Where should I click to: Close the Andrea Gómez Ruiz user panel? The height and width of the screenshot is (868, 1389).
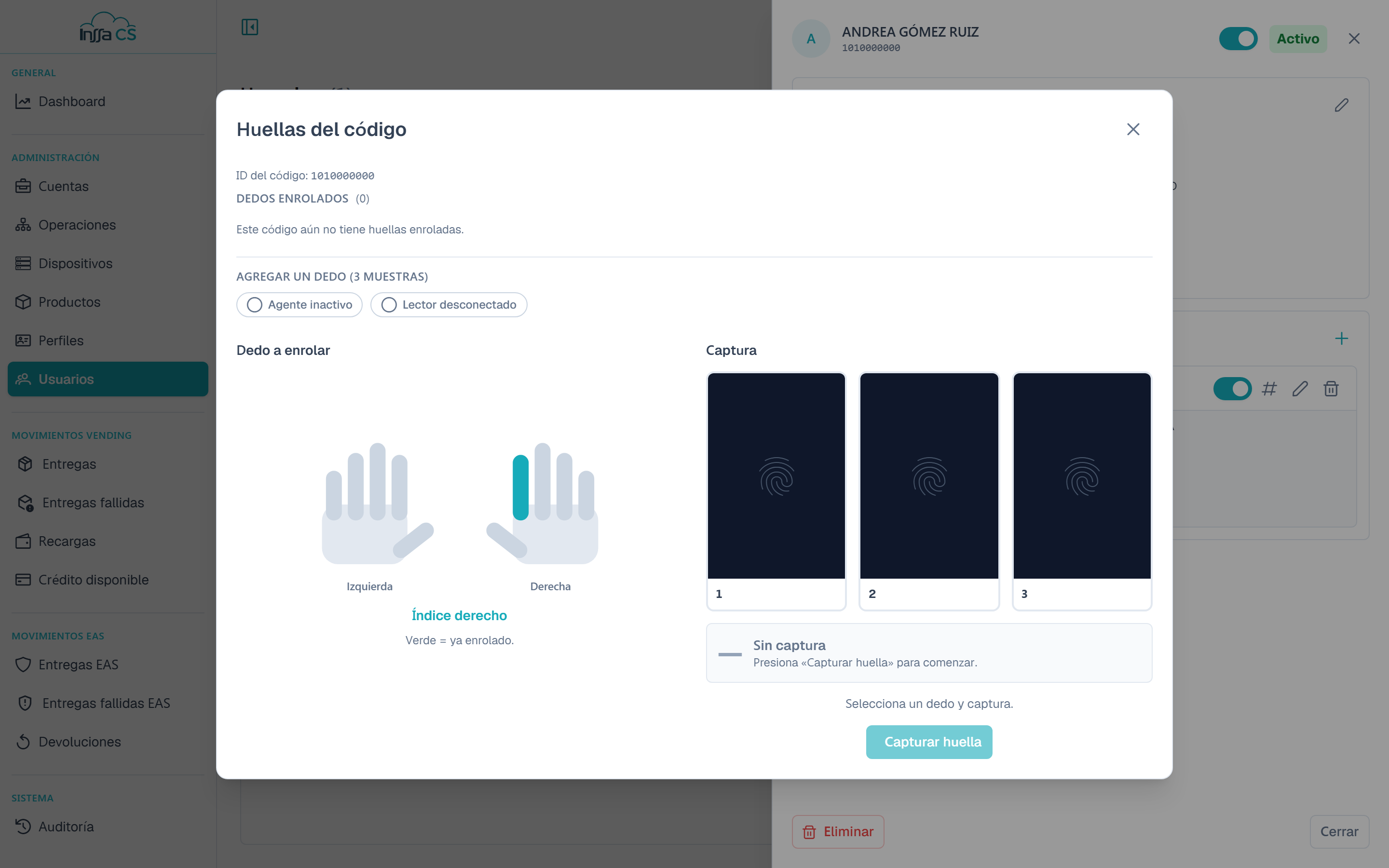1354,39
